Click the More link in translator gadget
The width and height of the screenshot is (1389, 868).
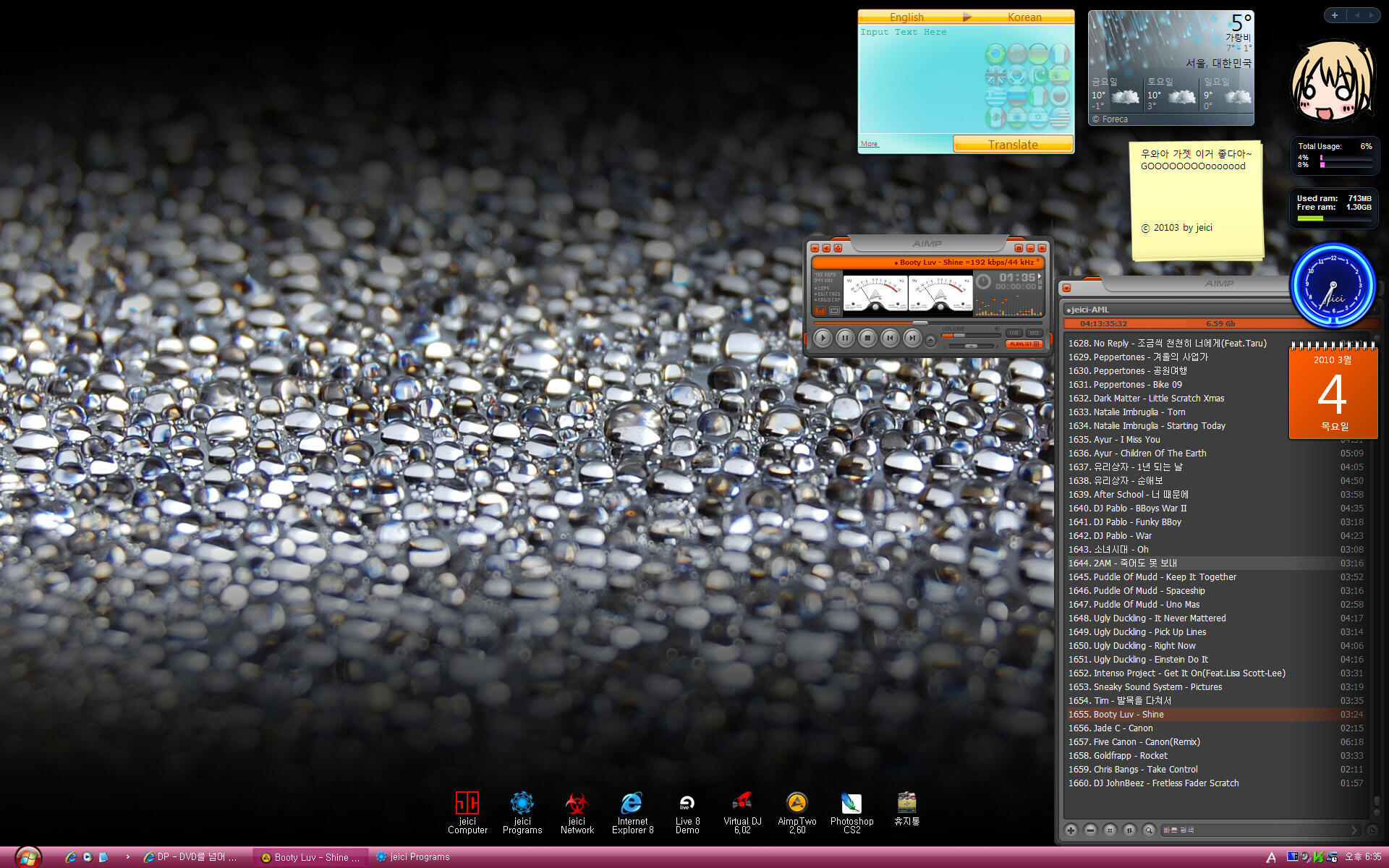[869, 144]
